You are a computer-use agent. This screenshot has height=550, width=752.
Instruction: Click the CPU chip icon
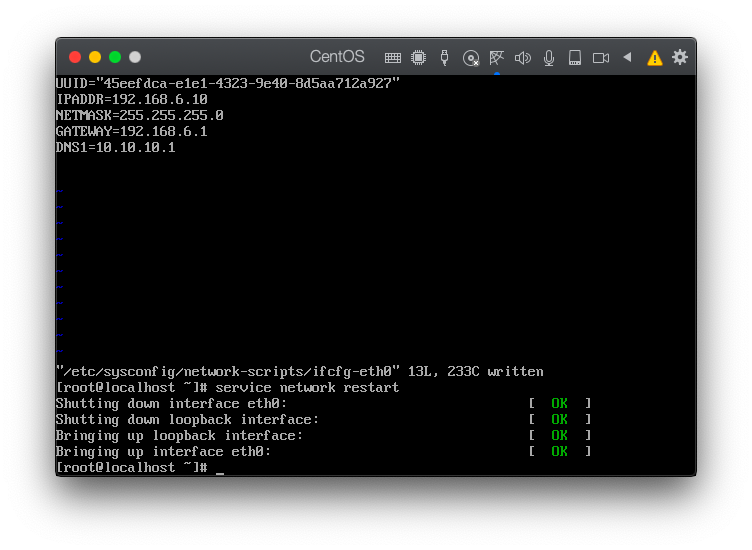click(x=418, y=58)
